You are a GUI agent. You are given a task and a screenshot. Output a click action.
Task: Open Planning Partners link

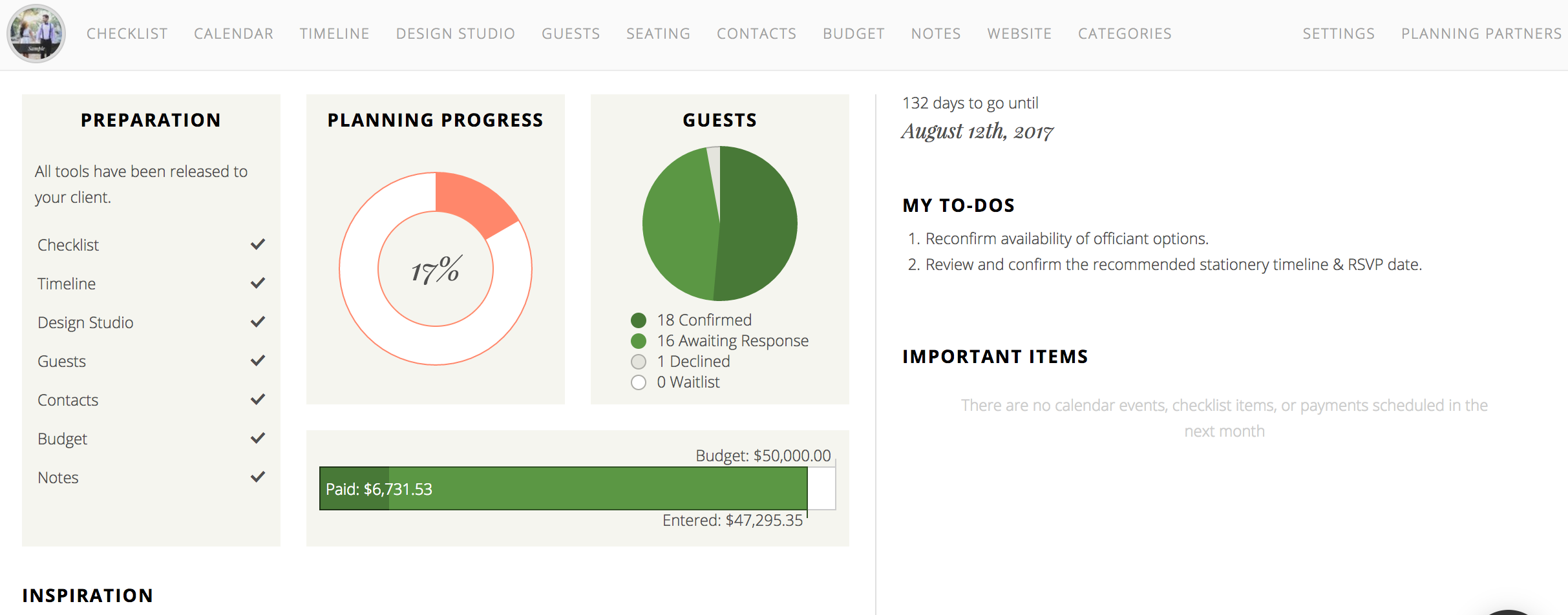1481,34
